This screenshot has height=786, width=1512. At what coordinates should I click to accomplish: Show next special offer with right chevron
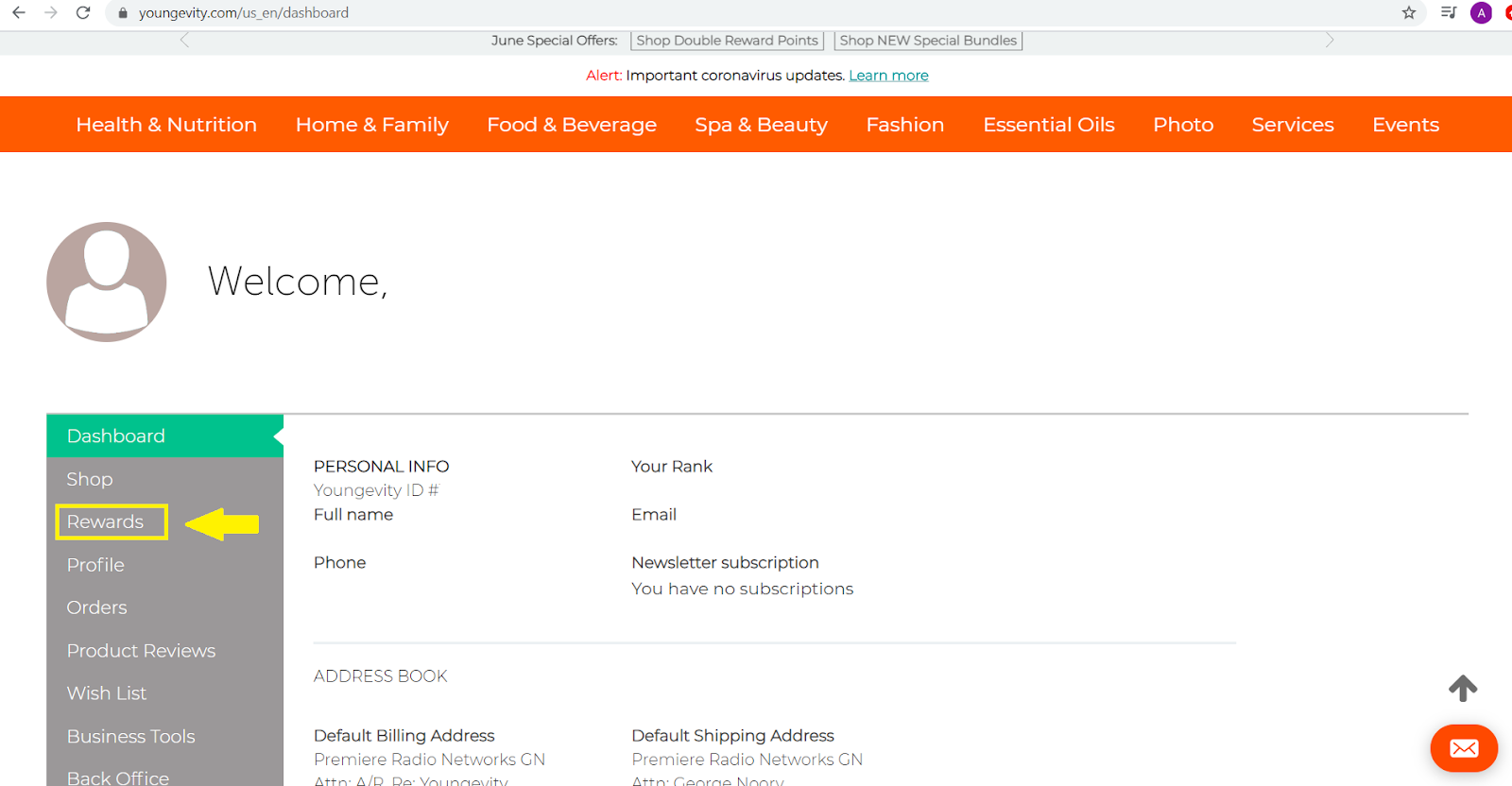coord(1330,40)
